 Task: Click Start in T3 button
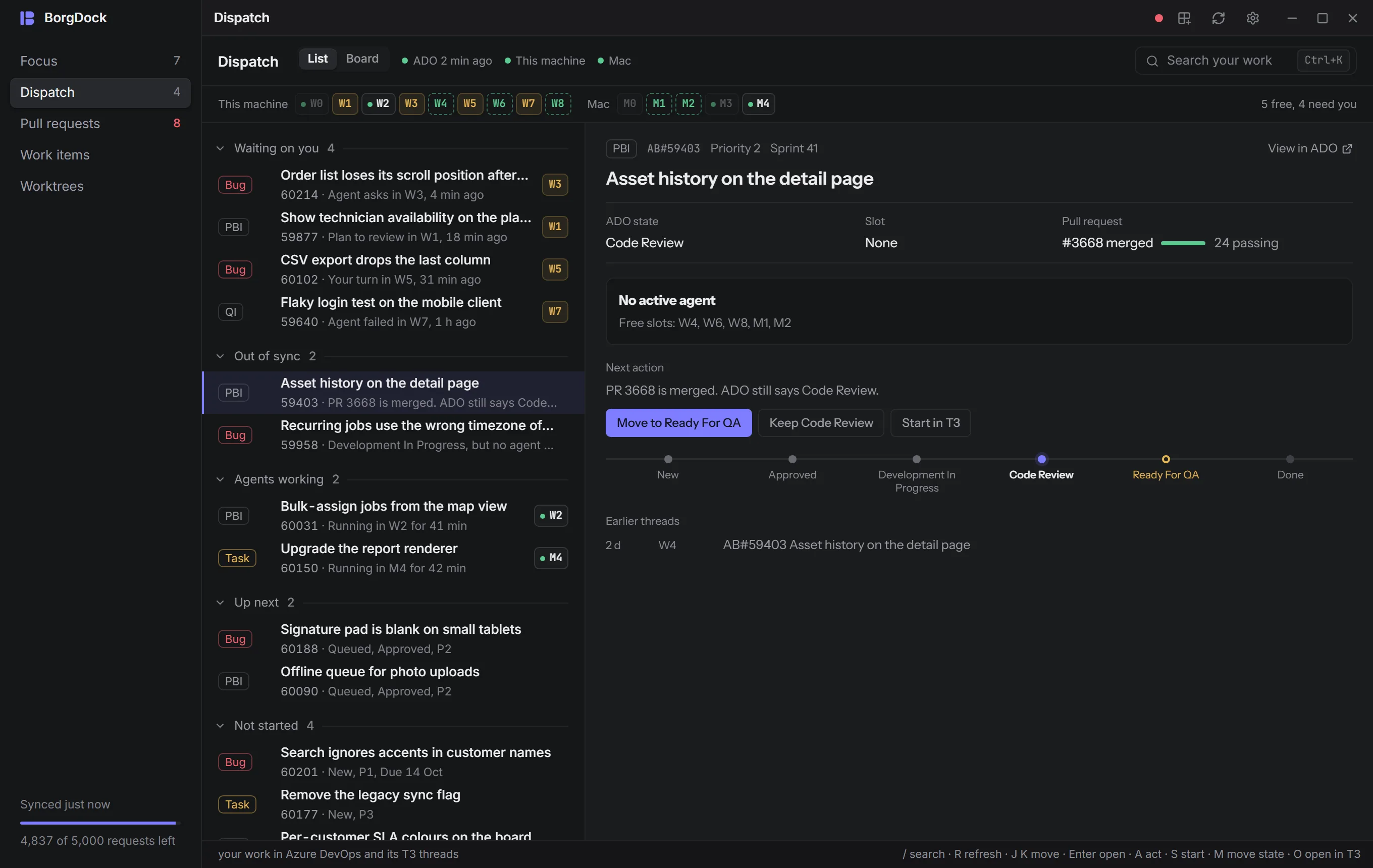click(x=930, y=423)
